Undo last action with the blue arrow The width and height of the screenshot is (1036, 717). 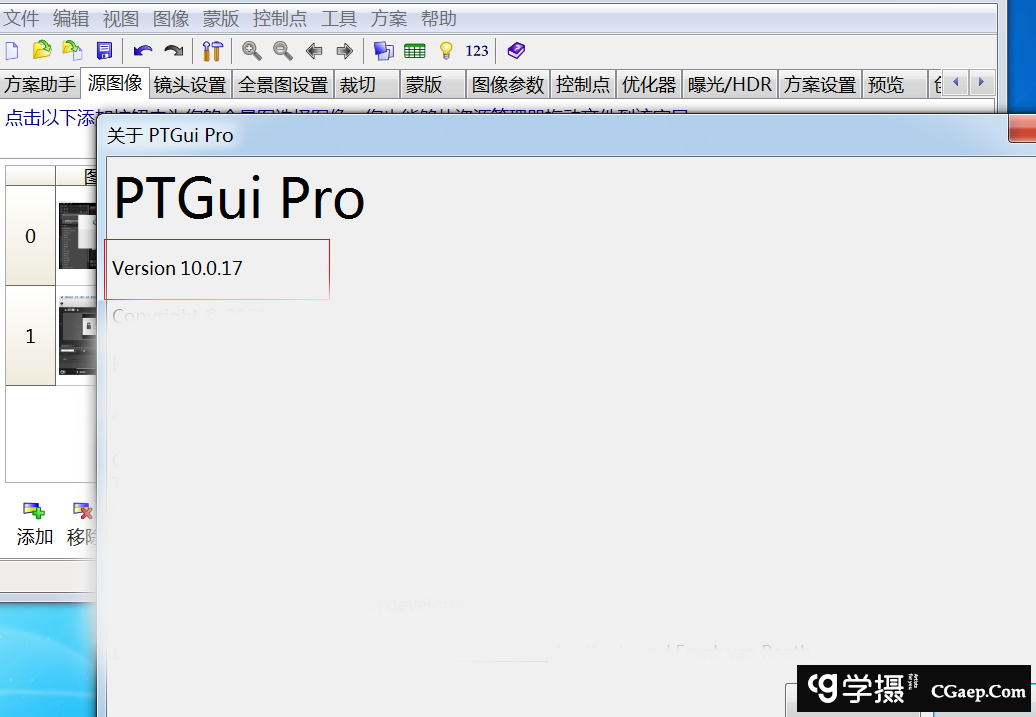pos(143,51)
